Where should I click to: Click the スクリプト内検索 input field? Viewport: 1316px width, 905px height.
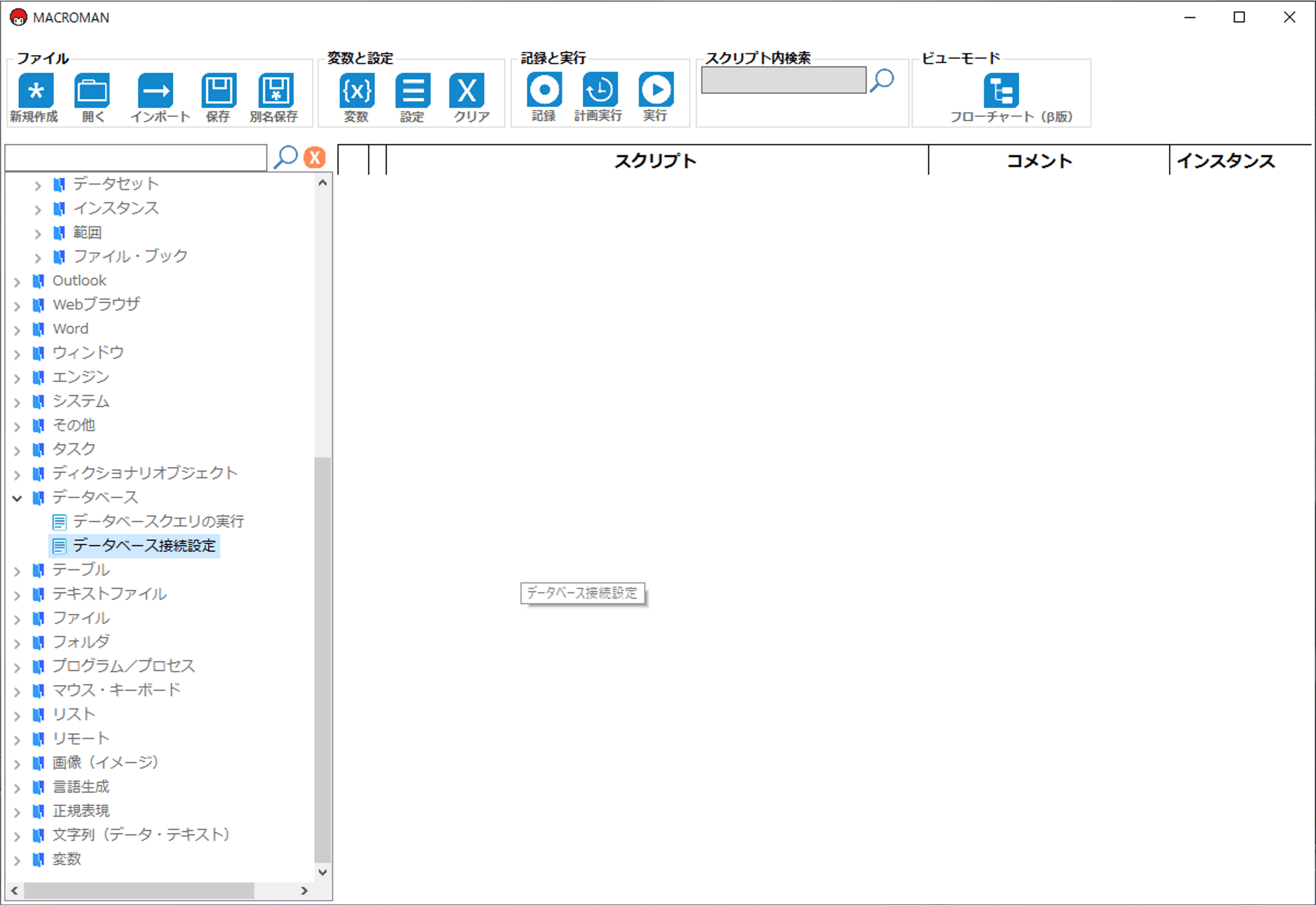pos(783,80)
